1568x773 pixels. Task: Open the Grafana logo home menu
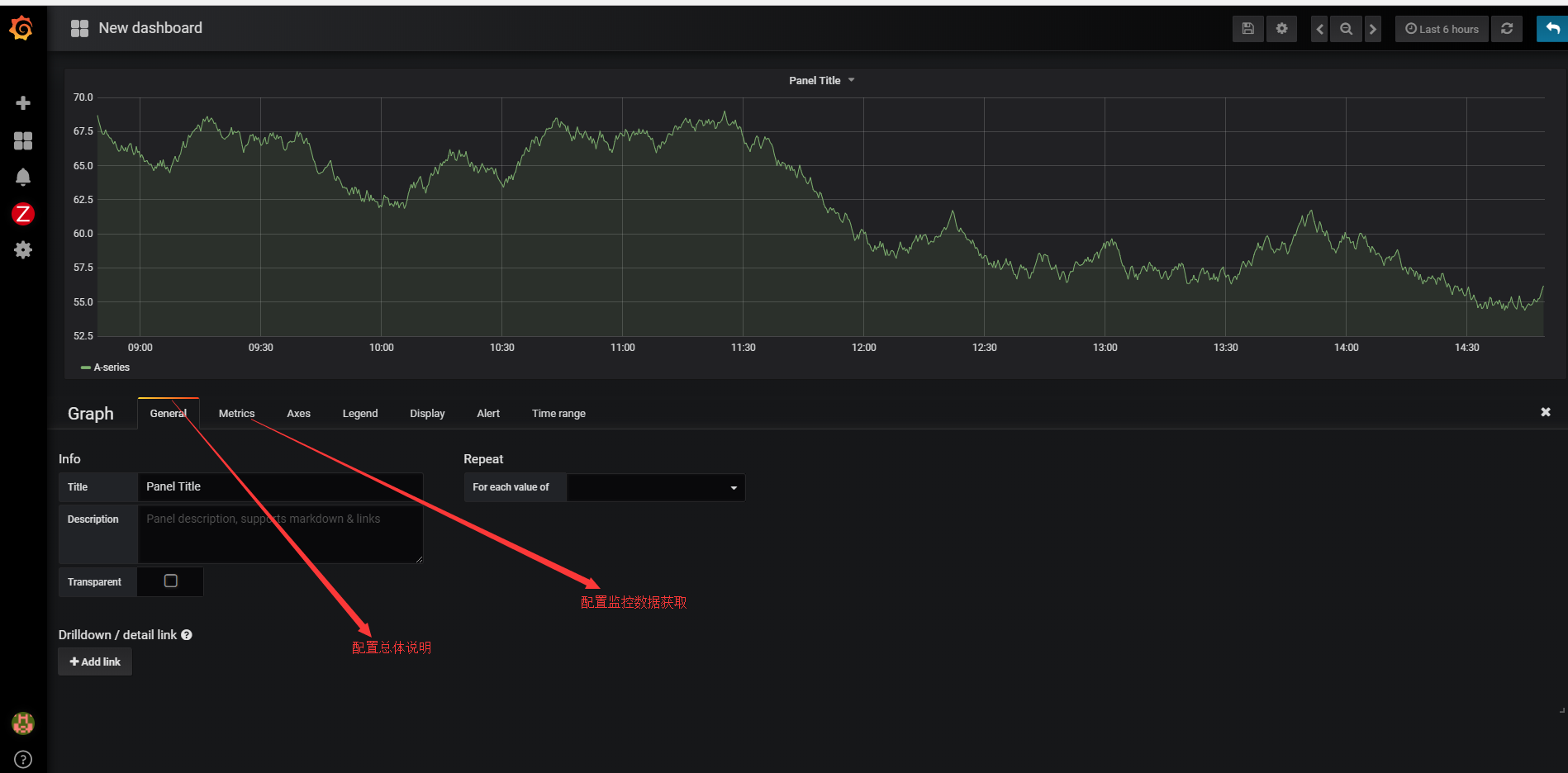click(21, 29)
